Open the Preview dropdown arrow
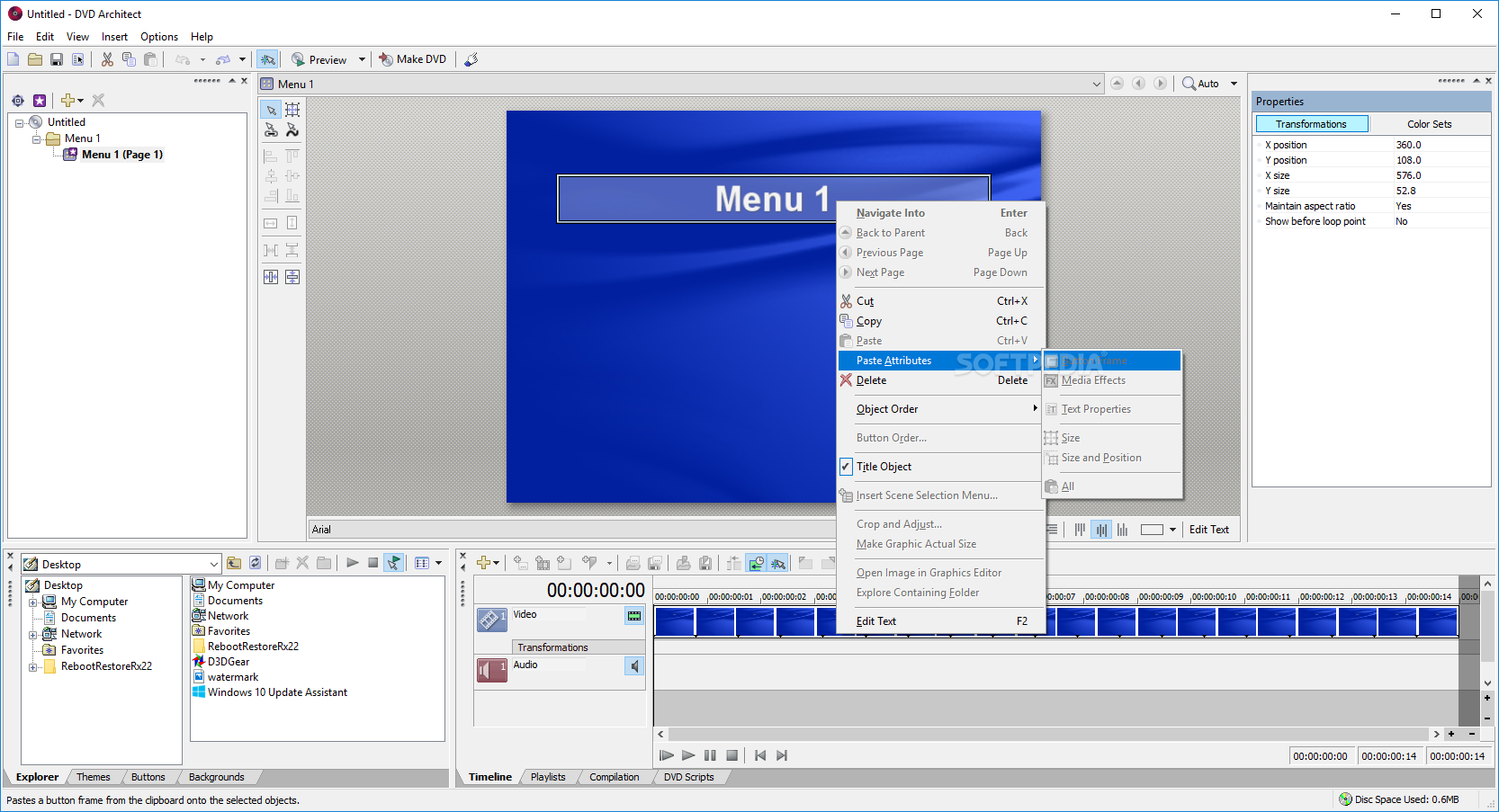Image resolution: width=1499 pixels, height=812 pixels. pos(362,58)
